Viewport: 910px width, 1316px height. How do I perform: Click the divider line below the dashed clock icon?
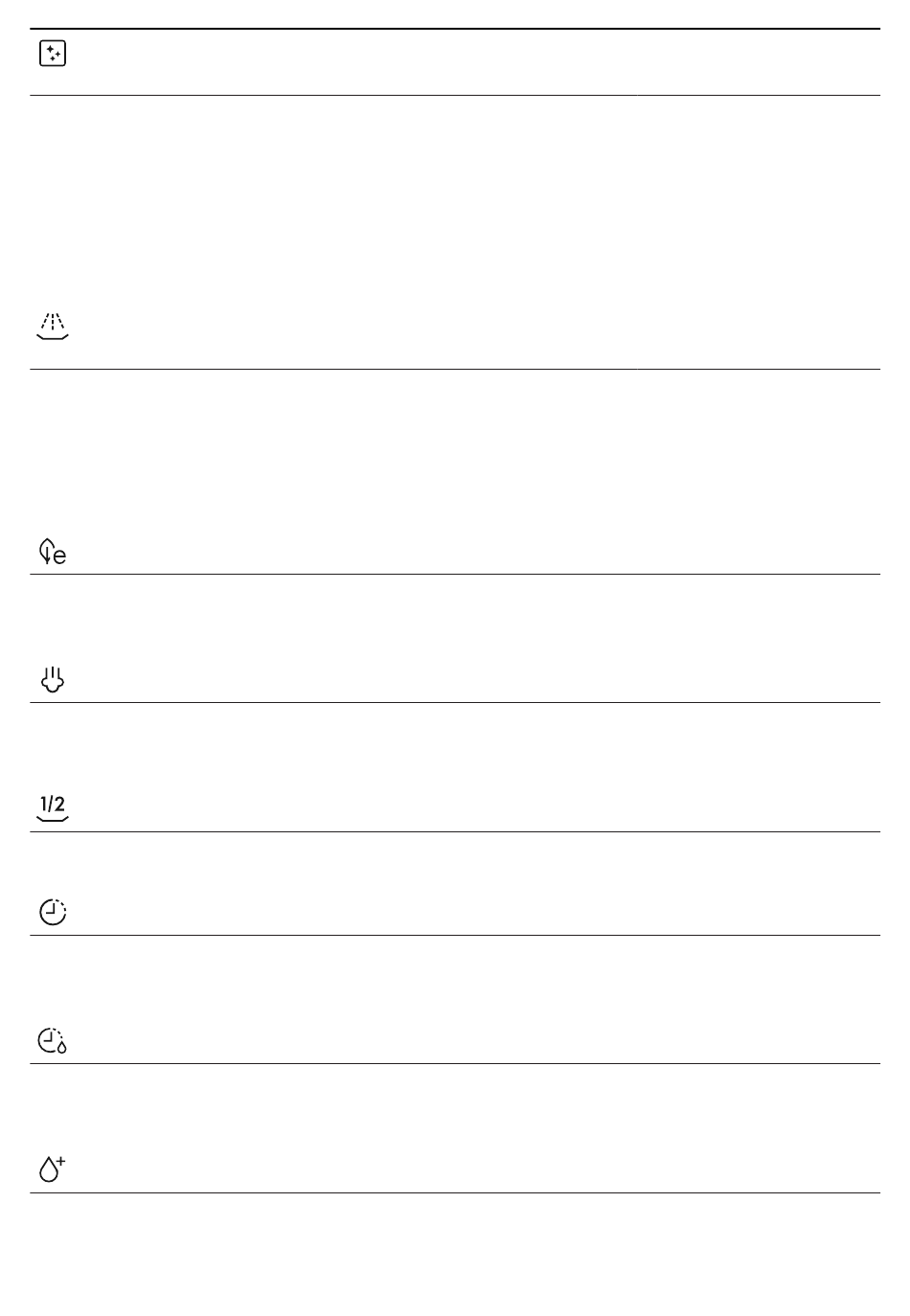(455, 935)
